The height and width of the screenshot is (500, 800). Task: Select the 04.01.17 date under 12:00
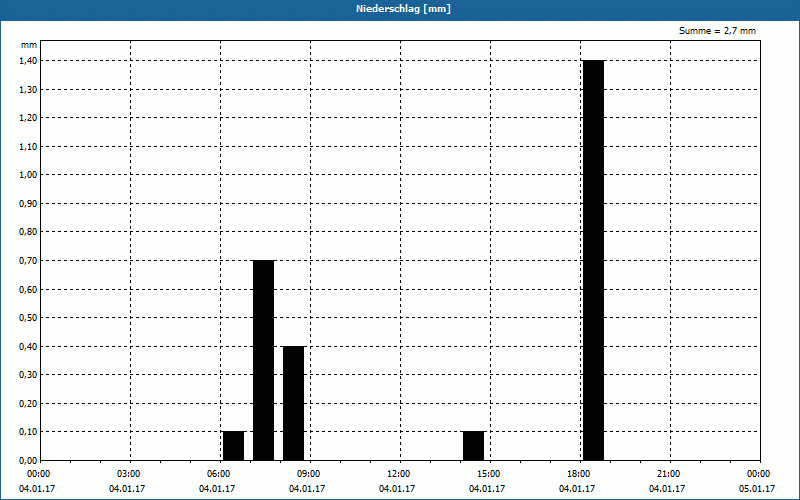tap(397, 489)
